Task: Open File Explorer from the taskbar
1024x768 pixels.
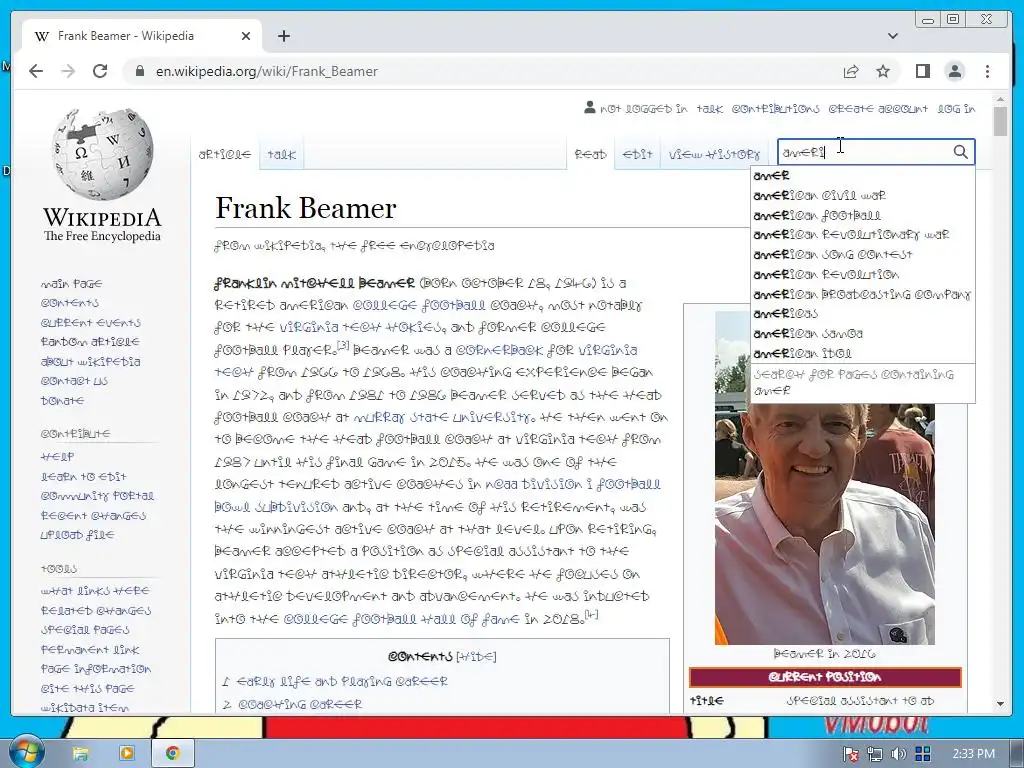Action: point(80,754)
